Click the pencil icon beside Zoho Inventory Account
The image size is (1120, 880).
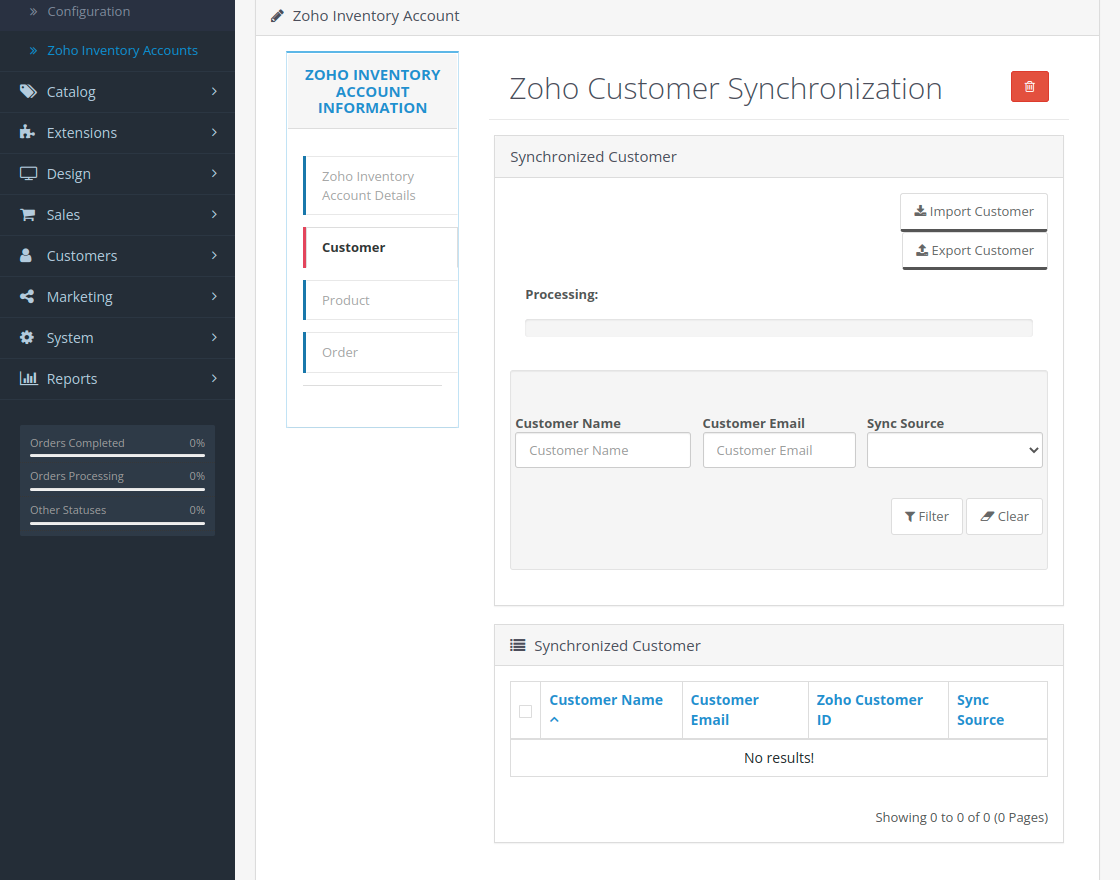coord(277,15)
